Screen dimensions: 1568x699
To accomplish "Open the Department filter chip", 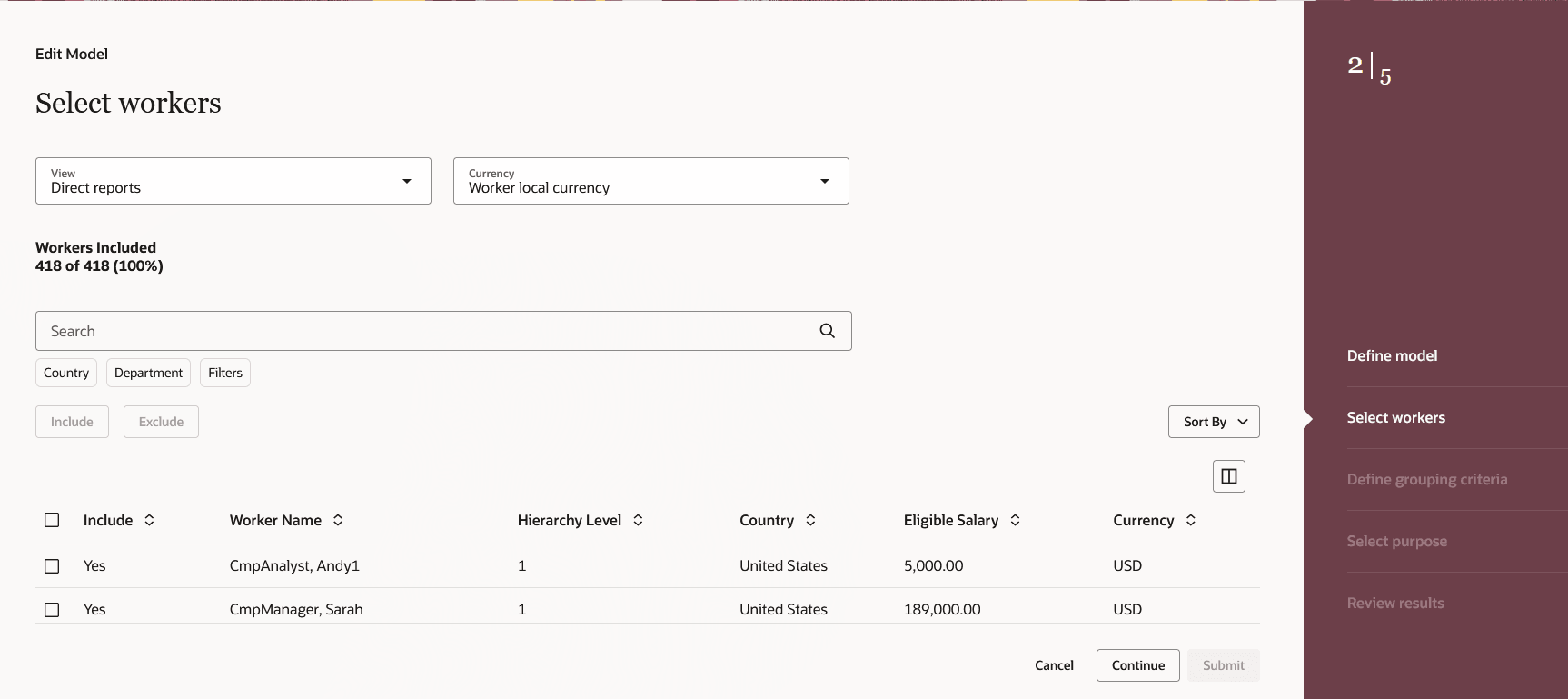I will 148,373.
